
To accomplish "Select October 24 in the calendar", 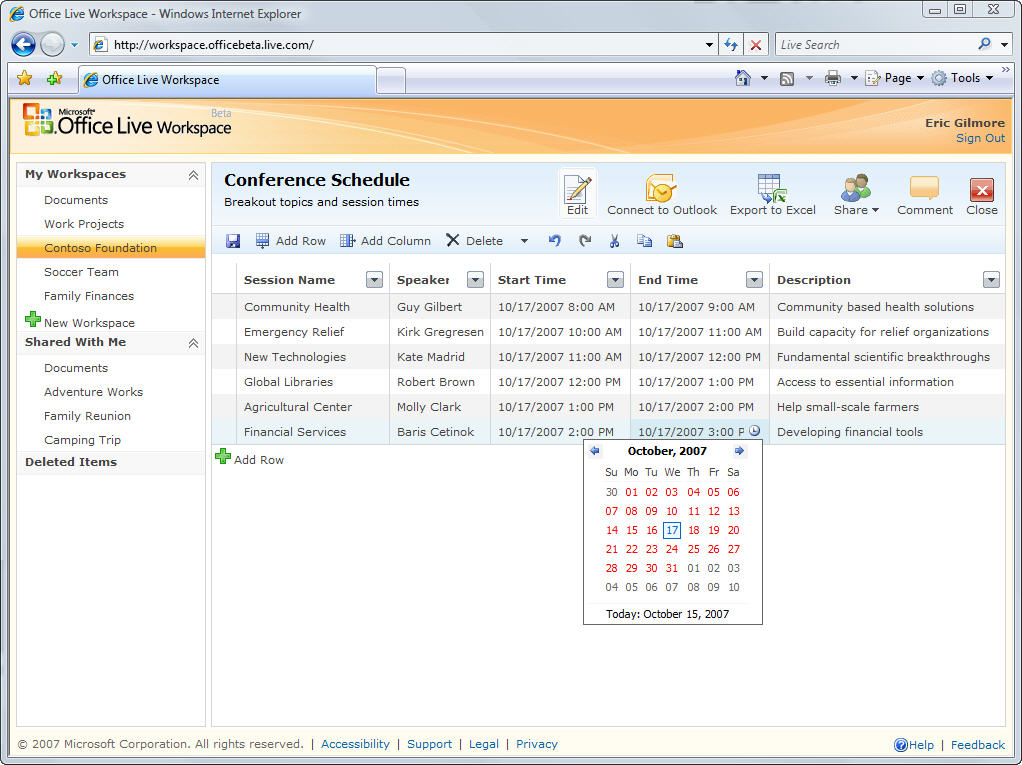I will tap(672, 549).
